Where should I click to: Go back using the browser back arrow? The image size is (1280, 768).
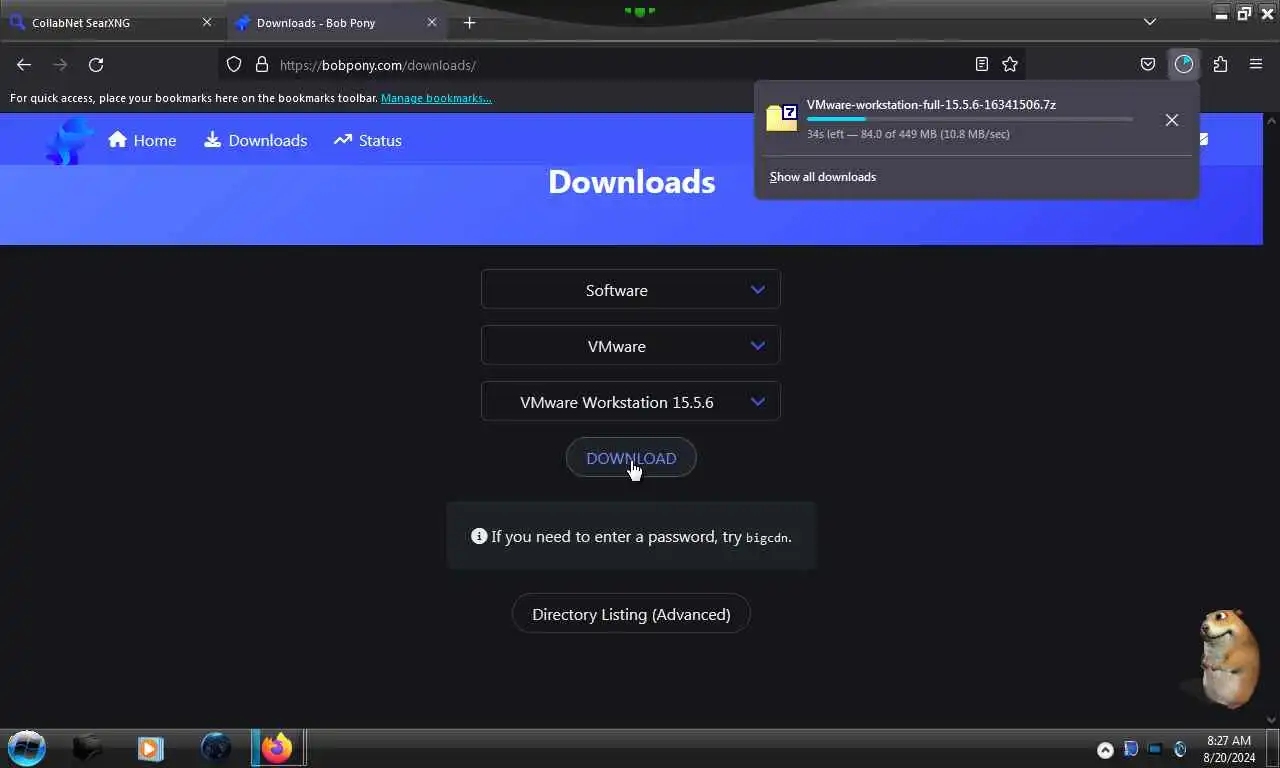coord(24,64)
